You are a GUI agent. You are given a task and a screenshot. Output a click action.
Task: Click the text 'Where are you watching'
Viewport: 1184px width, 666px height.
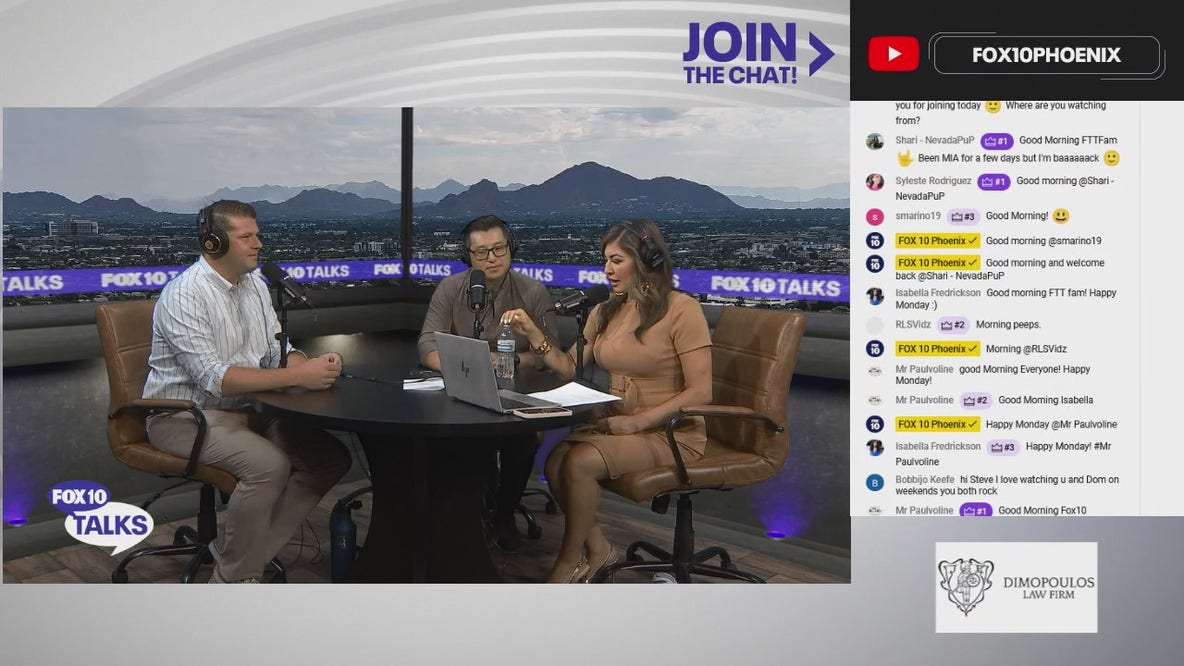(x=1056, y=106)
